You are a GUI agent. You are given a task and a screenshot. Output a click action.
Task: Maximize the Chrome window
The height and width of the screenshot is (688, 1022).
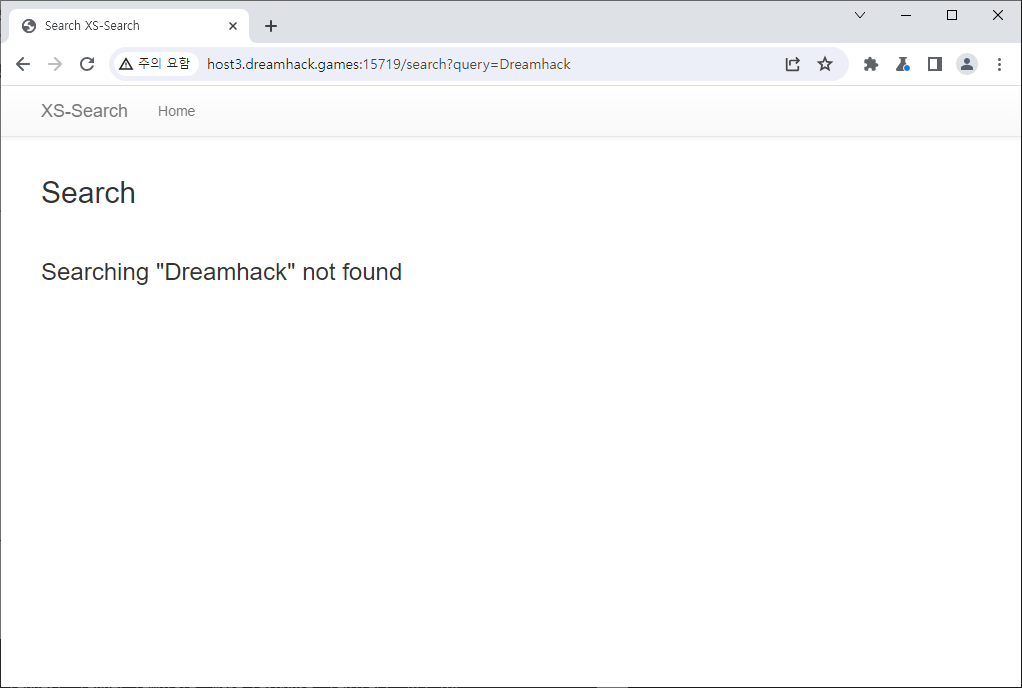[x=952, y=15]
